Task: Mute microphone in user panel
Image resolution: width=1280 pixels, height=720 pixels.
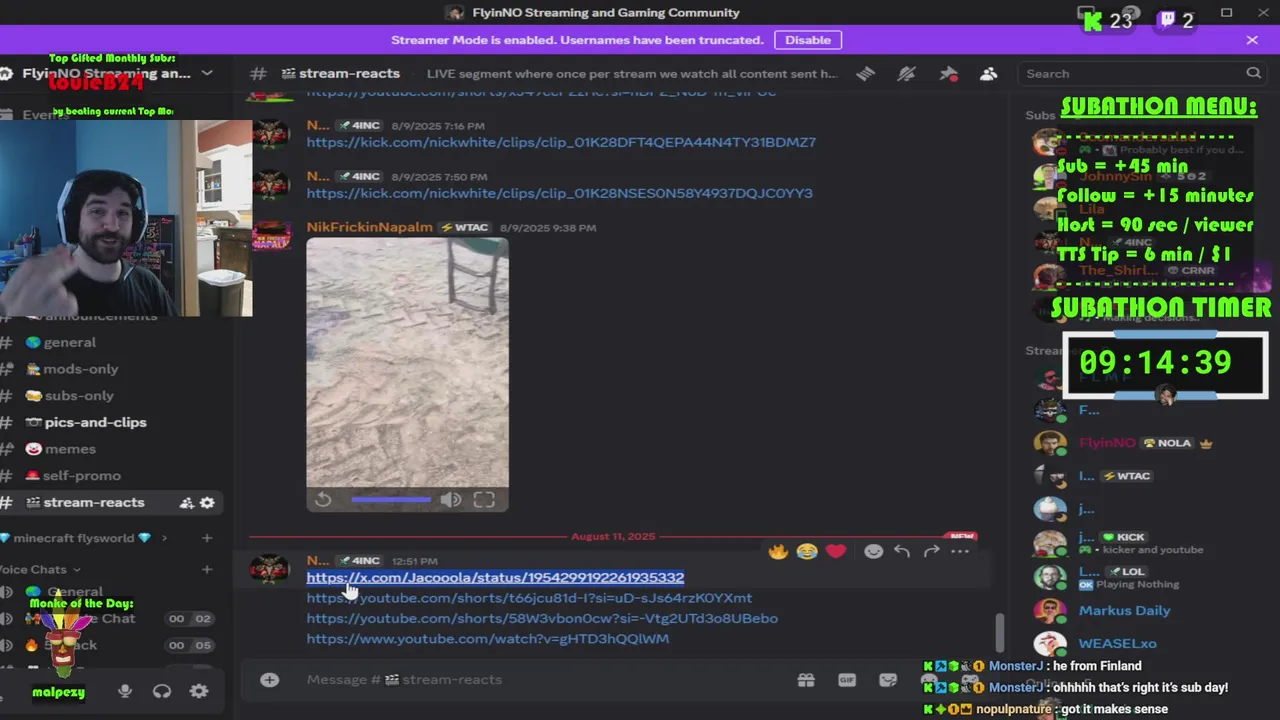Action: 125,691
